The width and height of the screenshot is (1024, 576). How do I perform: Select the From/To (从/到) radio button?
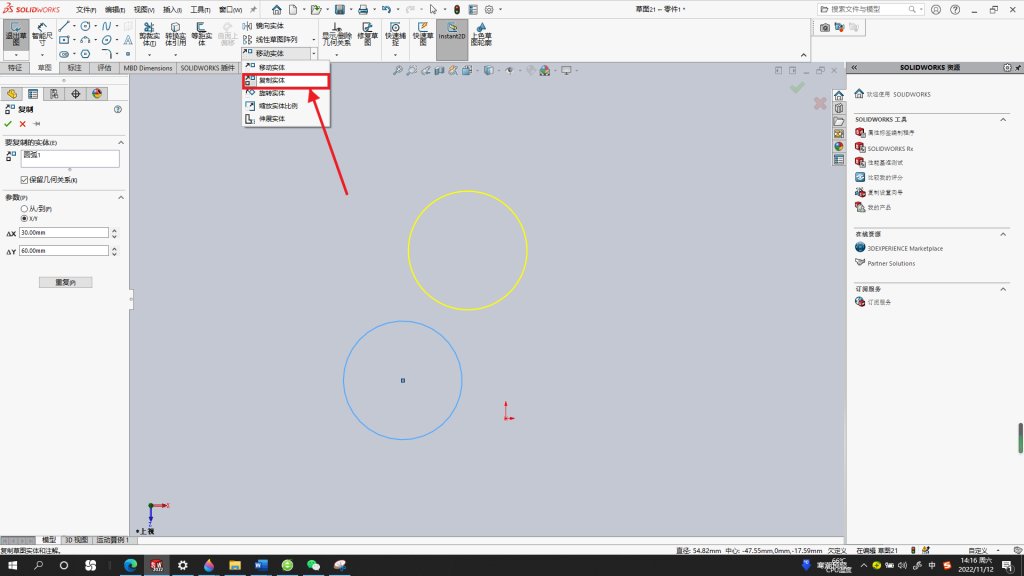pos(24,209)
